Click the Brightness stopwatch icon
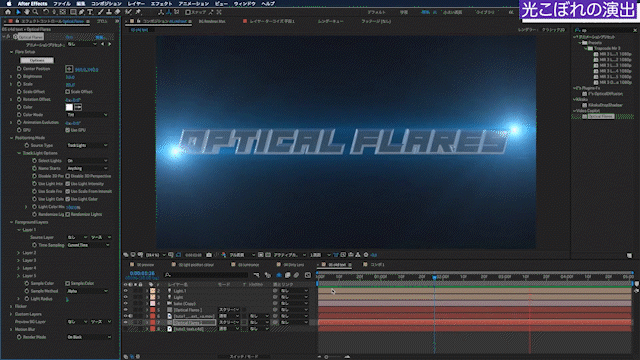Screen dimensions: 640x360 pos(19,76)
